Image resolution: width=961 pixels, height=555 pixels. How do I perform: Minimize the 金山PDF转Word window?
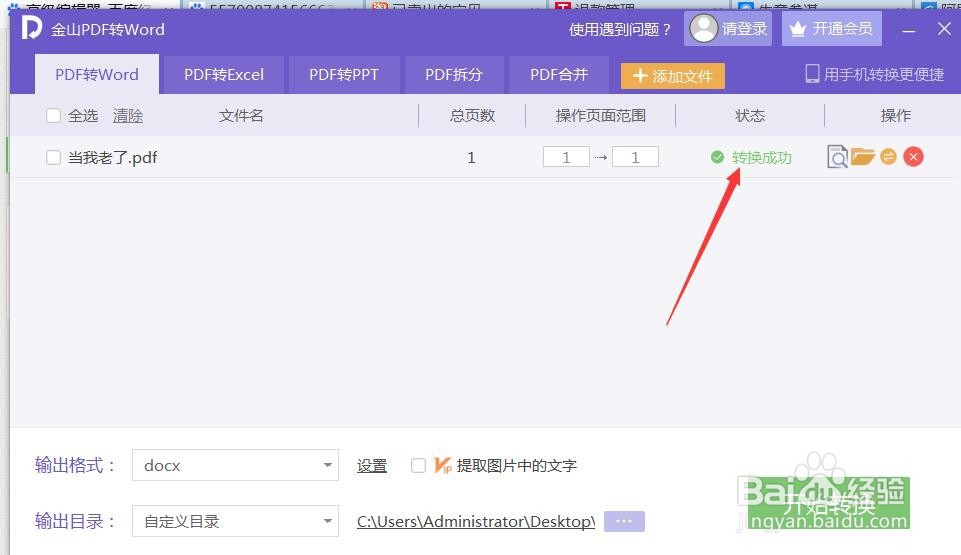[909, 29]
